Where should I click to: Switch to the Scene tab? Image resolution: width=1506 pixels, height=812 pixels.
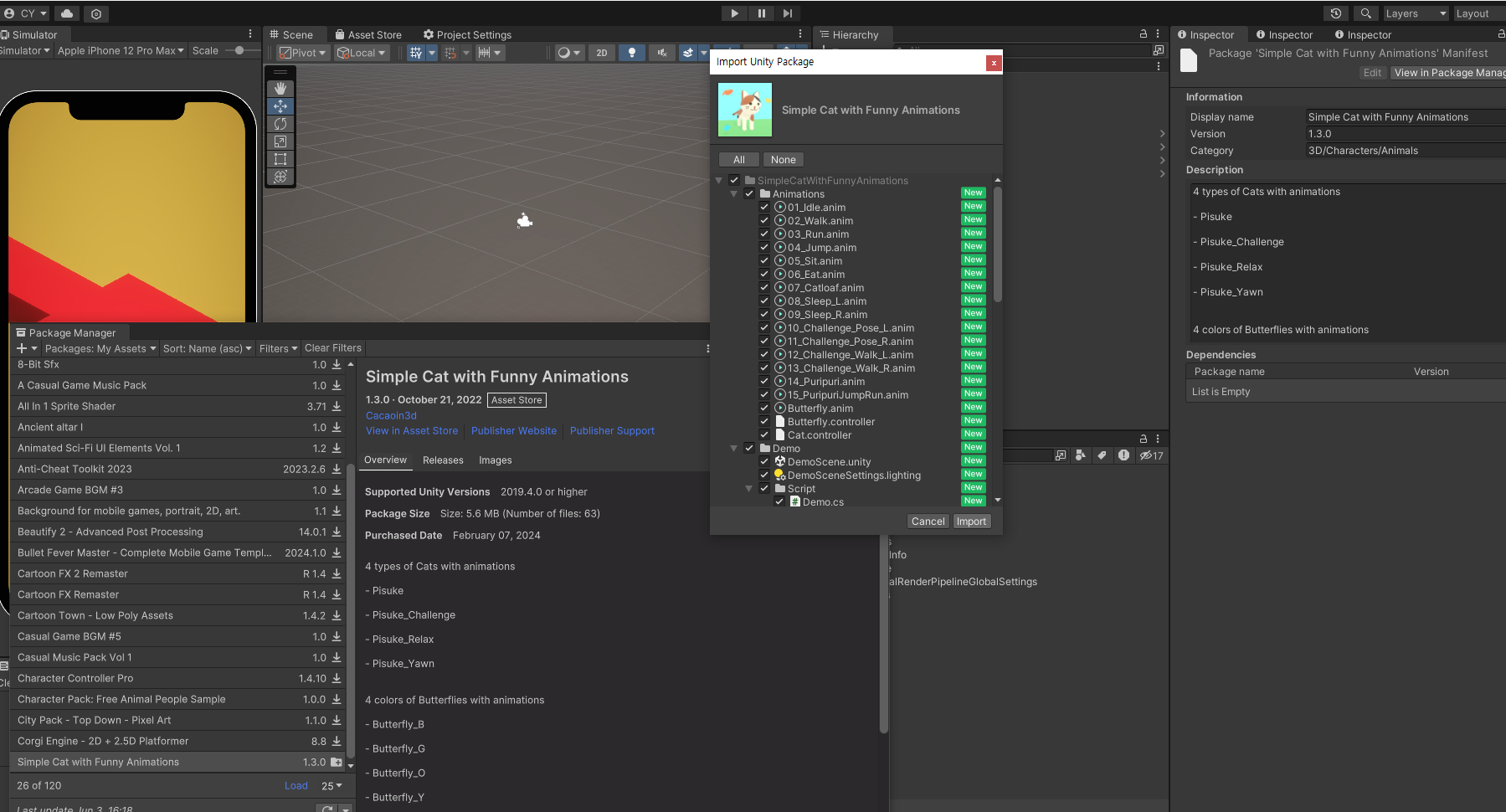290,35
